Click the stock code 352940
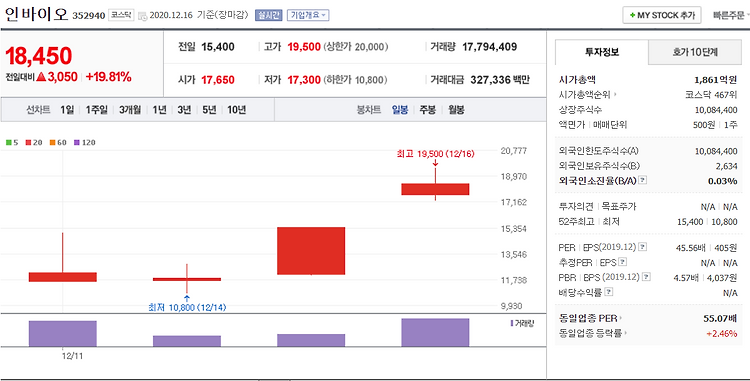Viewport: 750px width, 381px height. point(88,16)
